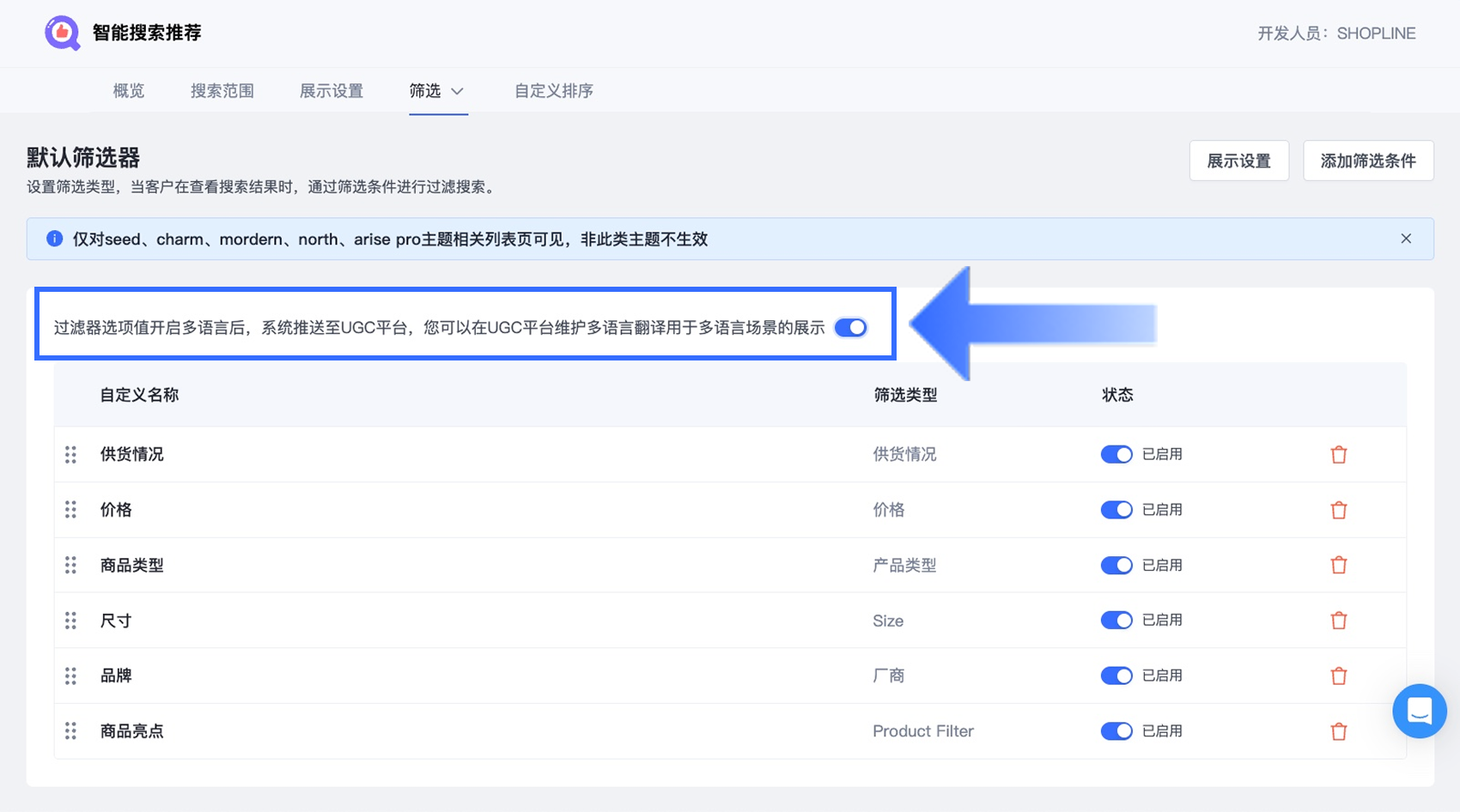Image resolution: width=1460 pixels, height=812 pixels.
Task: Click the 智能搜索推荐 app title
Action: click(147, 33)
